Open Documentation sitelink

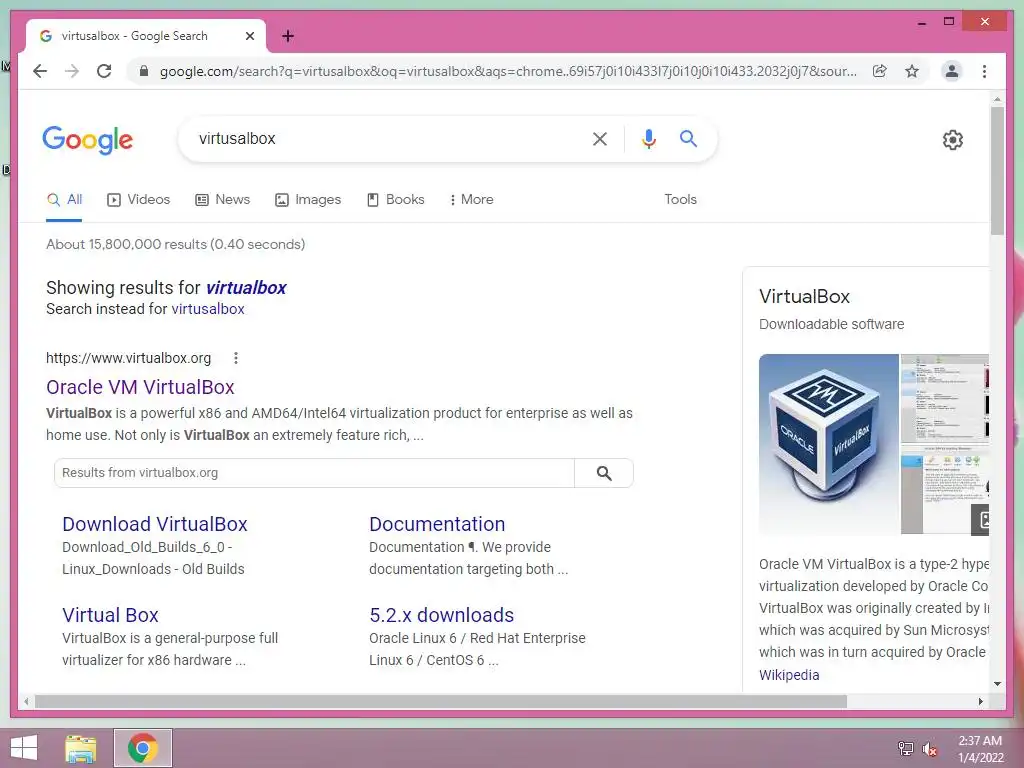point(437,524)
